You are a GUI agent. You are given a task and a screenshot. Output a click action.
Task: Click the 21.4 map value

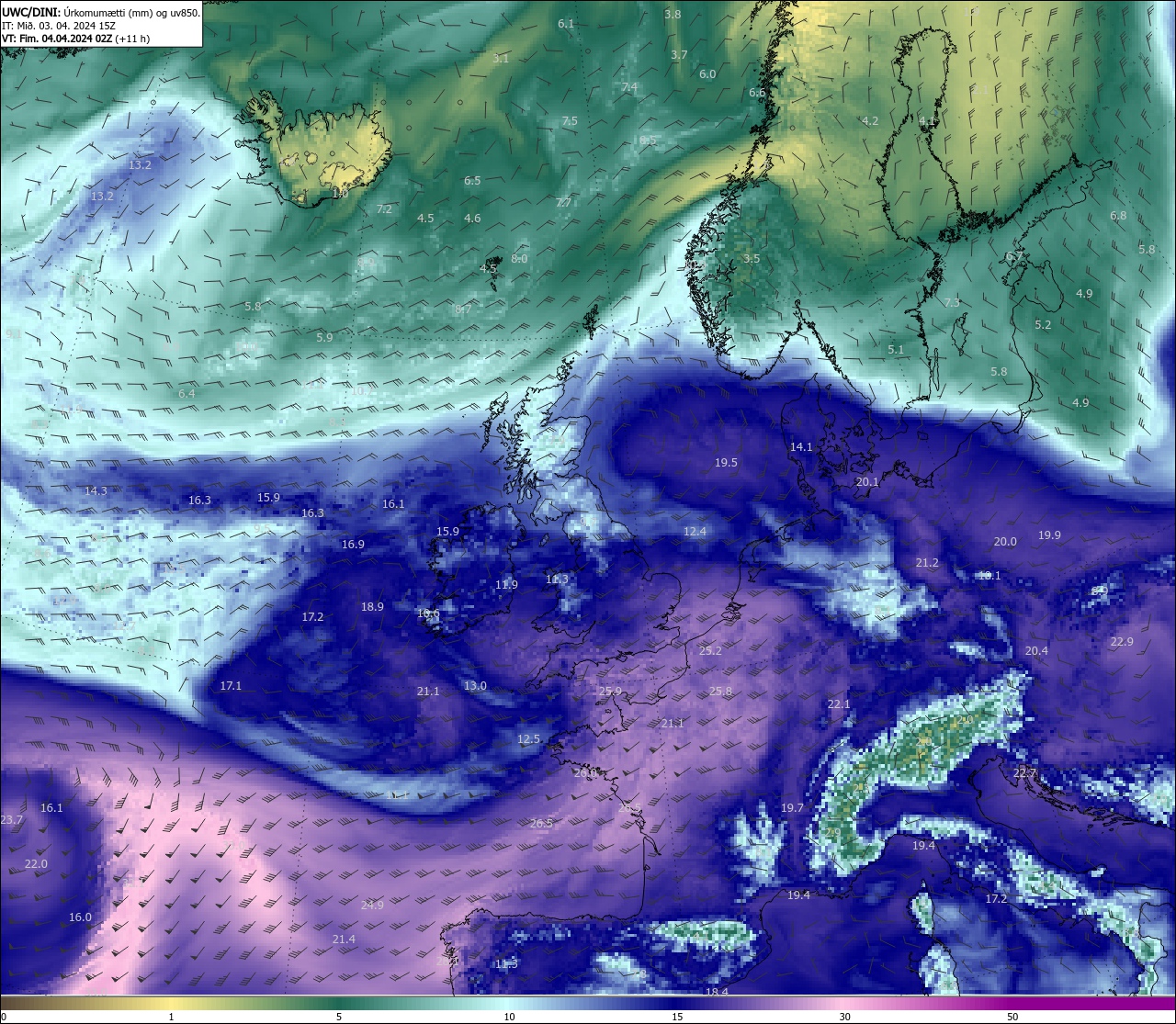click(x=344, y=939)
